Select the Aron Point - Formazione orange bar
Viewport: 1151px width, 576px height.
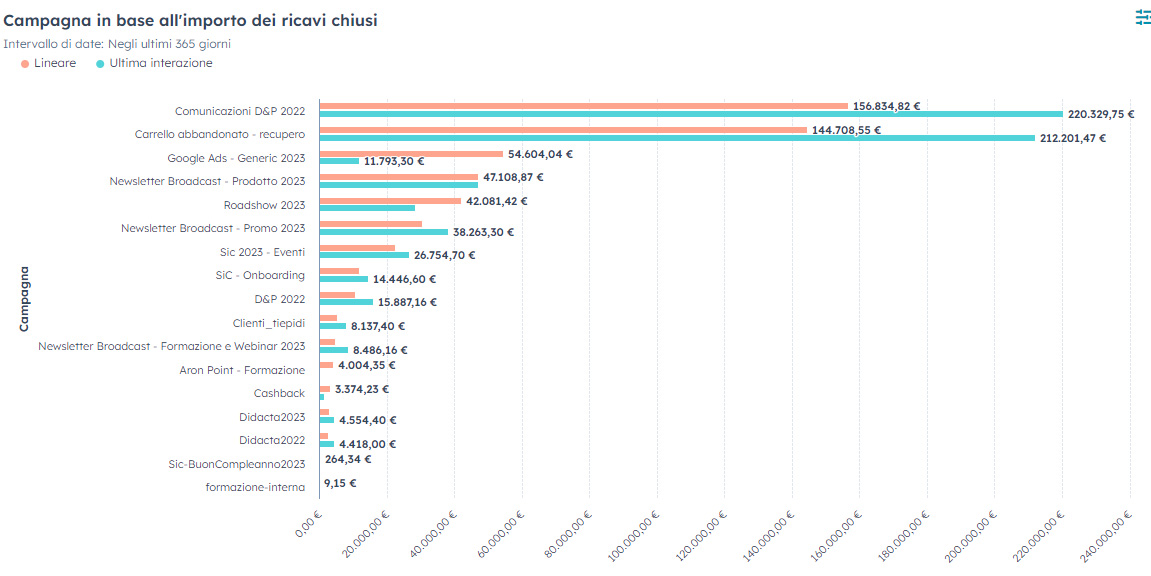(326, 365)
